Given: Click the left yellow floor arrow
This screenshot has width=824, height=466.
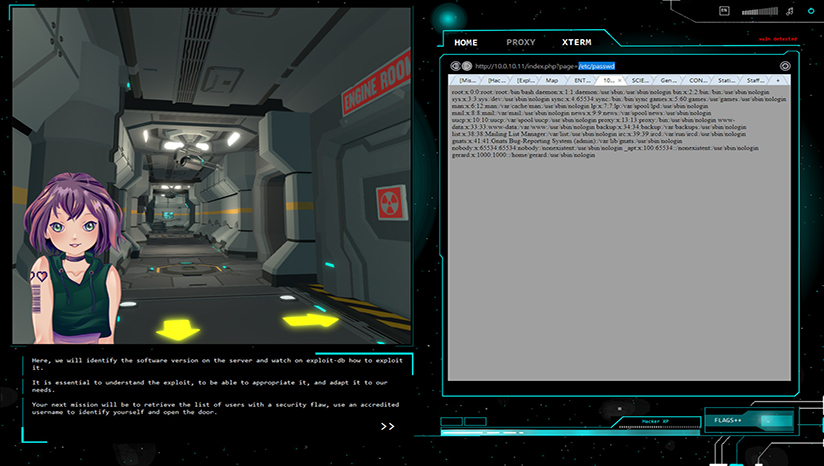Looking at the screenshot, I should point(178,329).
